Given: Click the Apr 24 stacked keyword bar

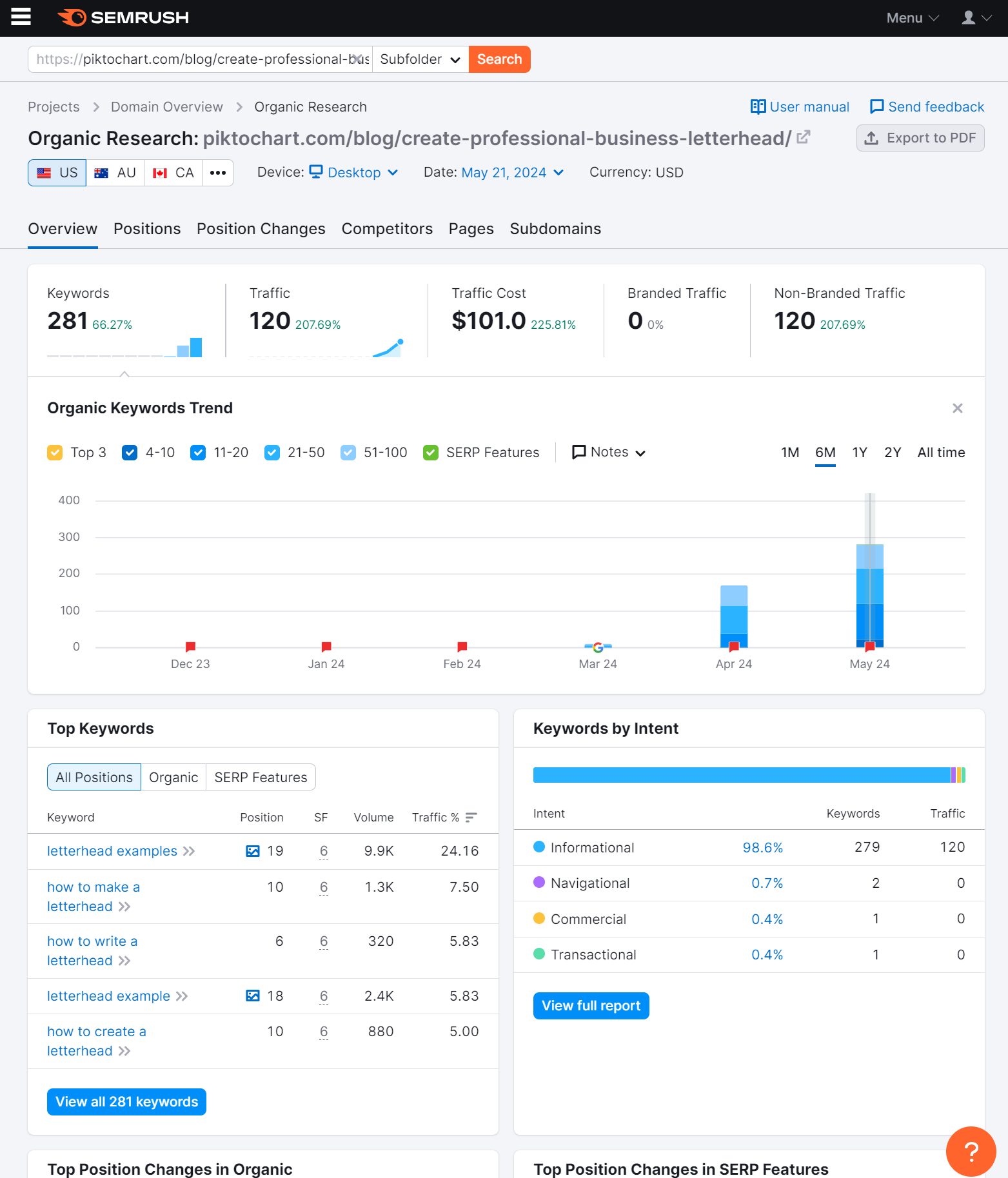Looking at the screenshot, I should click(734, 616).
